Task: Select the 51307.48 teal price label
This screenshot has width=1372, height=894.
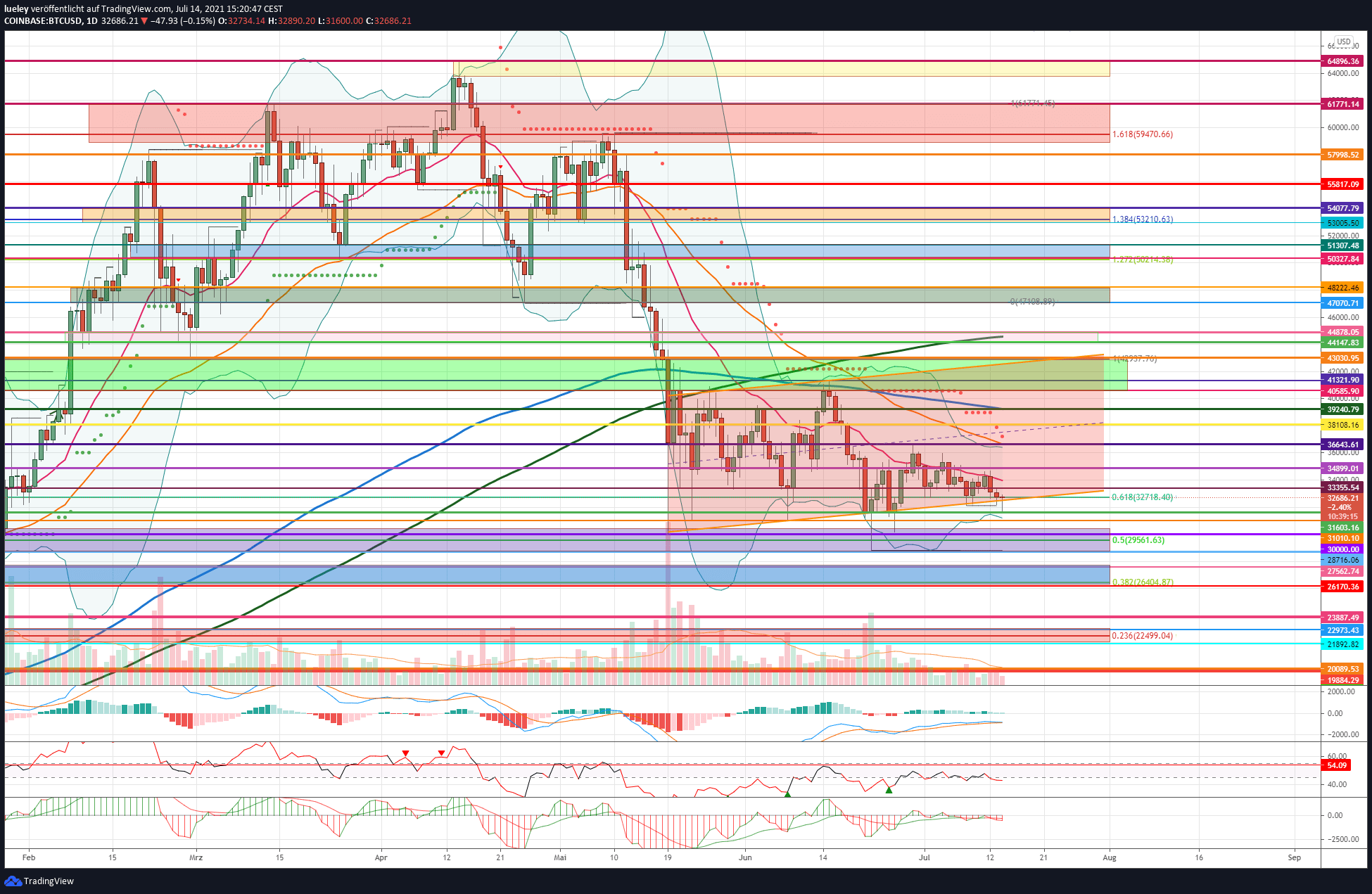Action: click(x=1342, y=245)
